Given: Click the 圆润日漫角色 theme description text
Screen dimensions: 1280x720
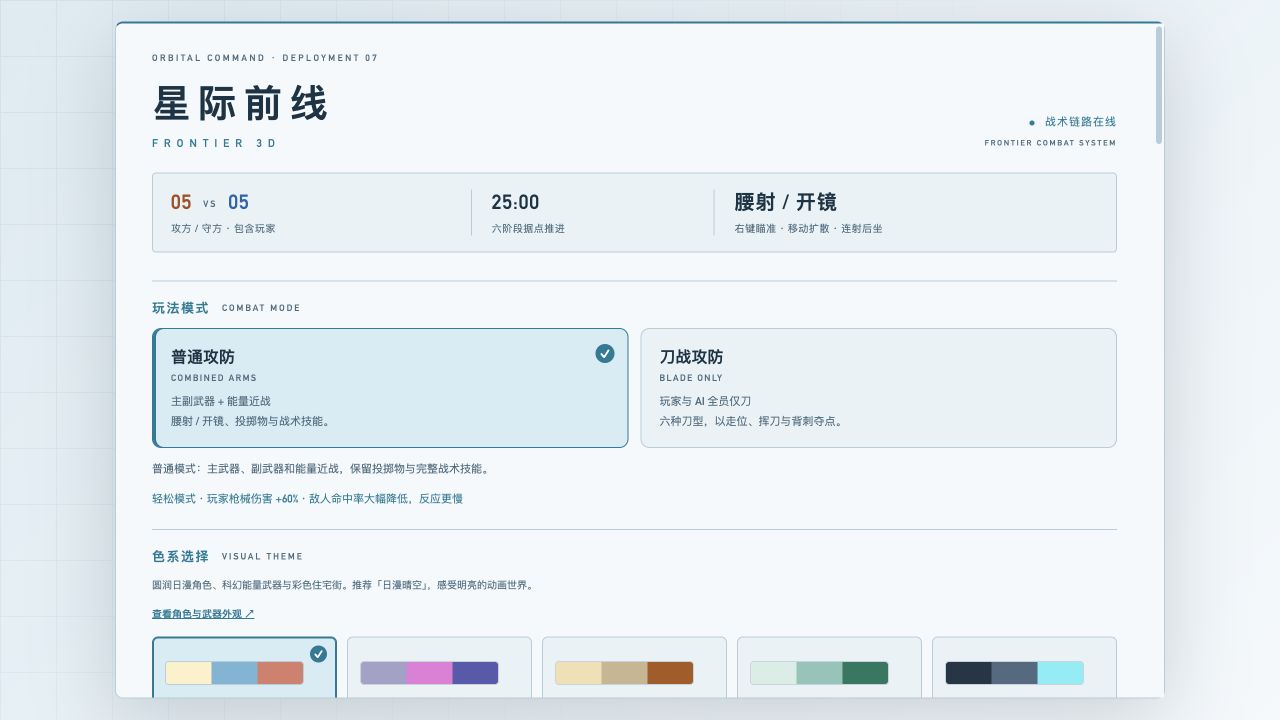Looking at the screenshot, I should click(x=345, y=585).
